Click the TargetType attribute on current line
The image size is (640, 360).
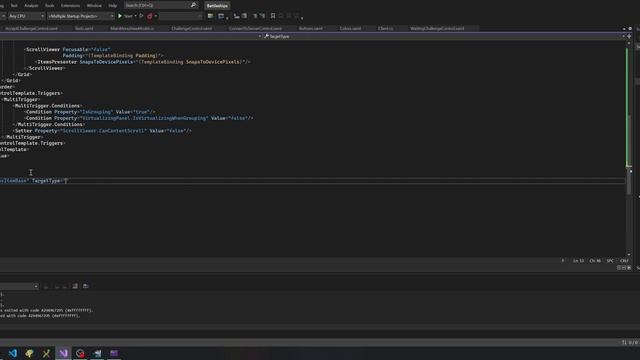coord(46,181)
